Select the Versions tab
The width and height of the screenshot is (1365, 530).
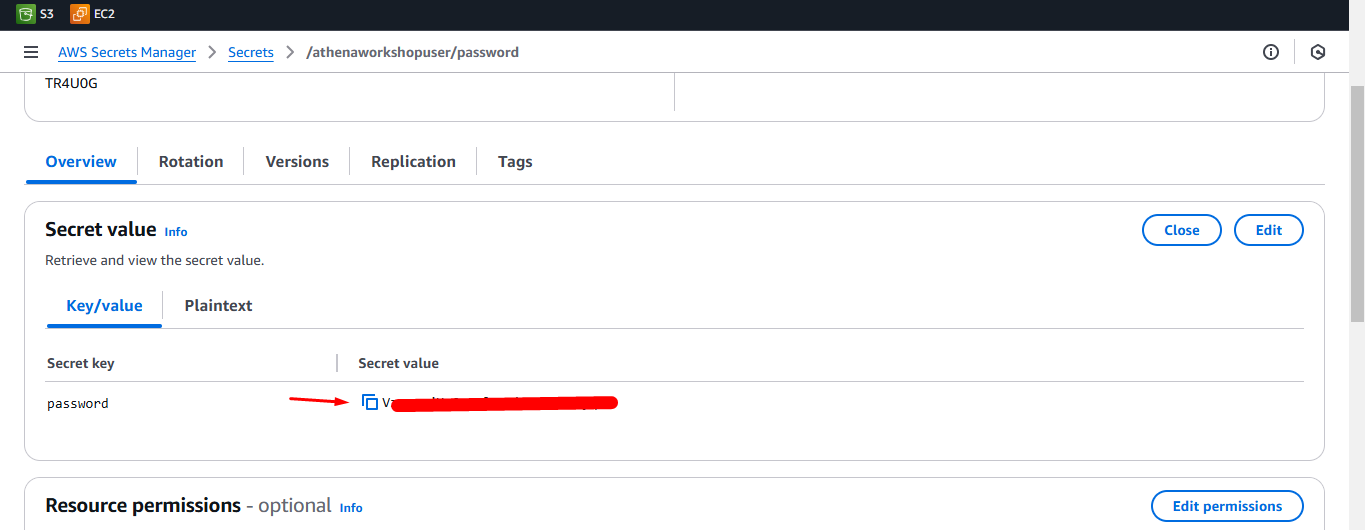point(297,161)
